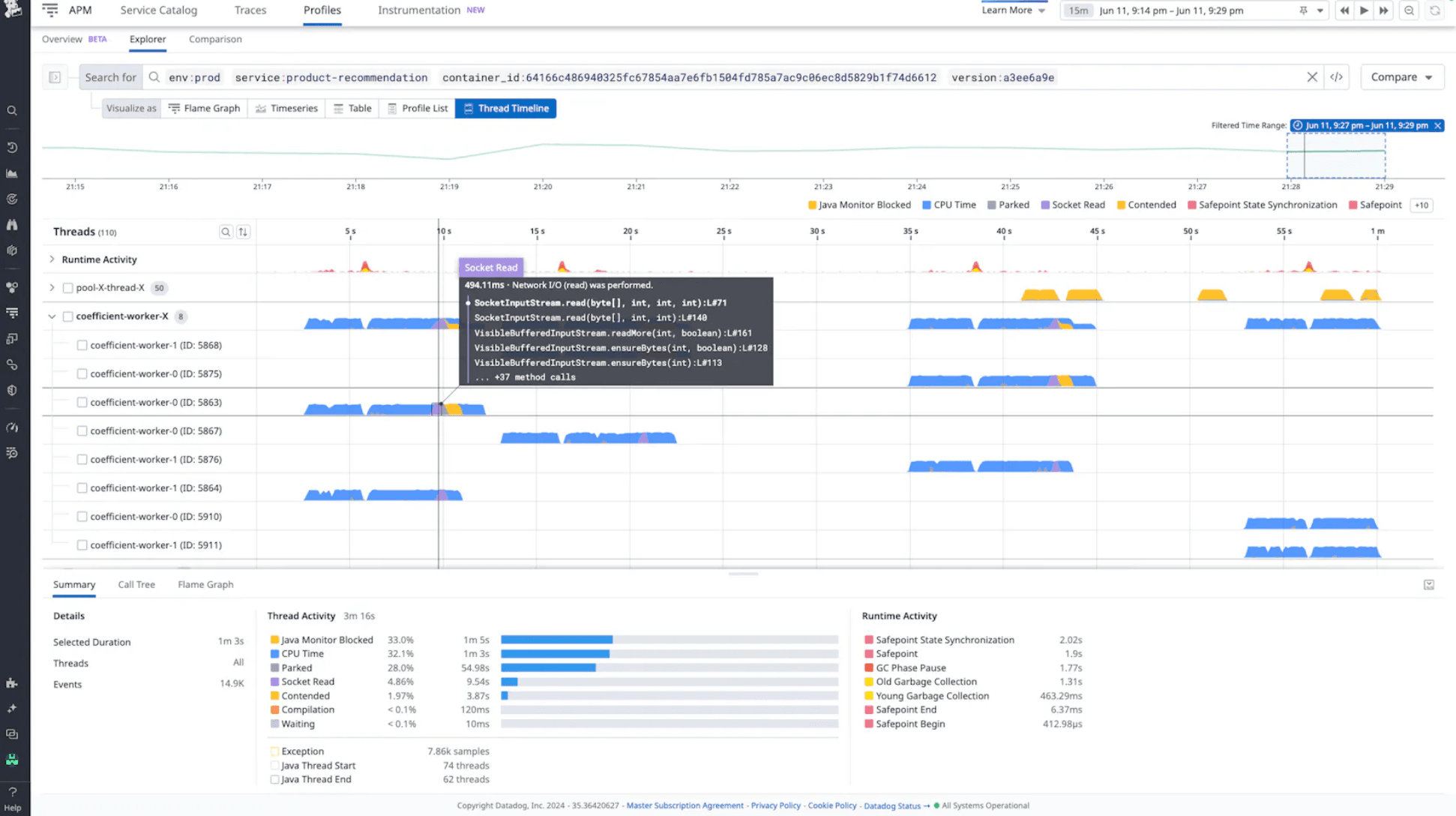Click the CPU Time legend color swatch
Image resolution: width=1456 pixels, height=816 pixels.
pos(927,205)
